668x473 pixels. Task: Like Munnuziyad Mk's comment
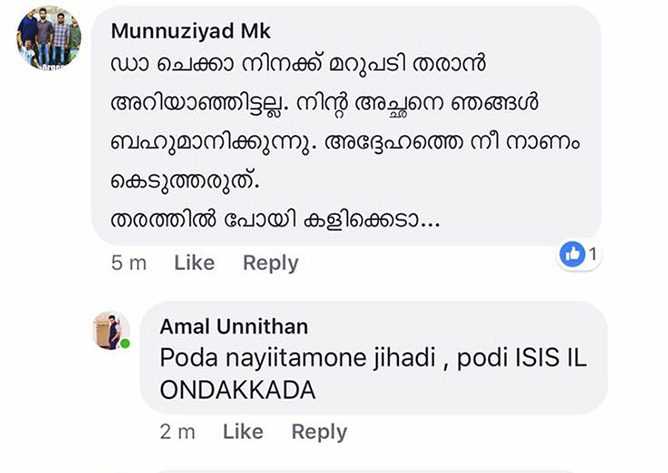click(194, 263)
